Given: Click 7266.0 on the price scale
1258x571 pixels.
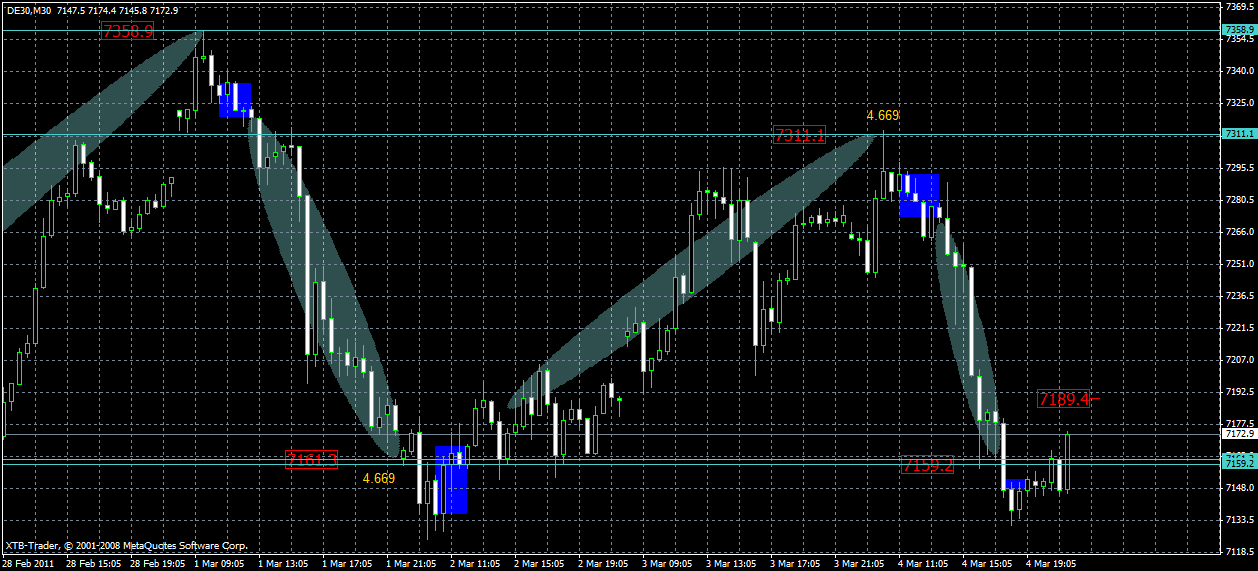Looking at the screenshot, I should point(1238,231).
